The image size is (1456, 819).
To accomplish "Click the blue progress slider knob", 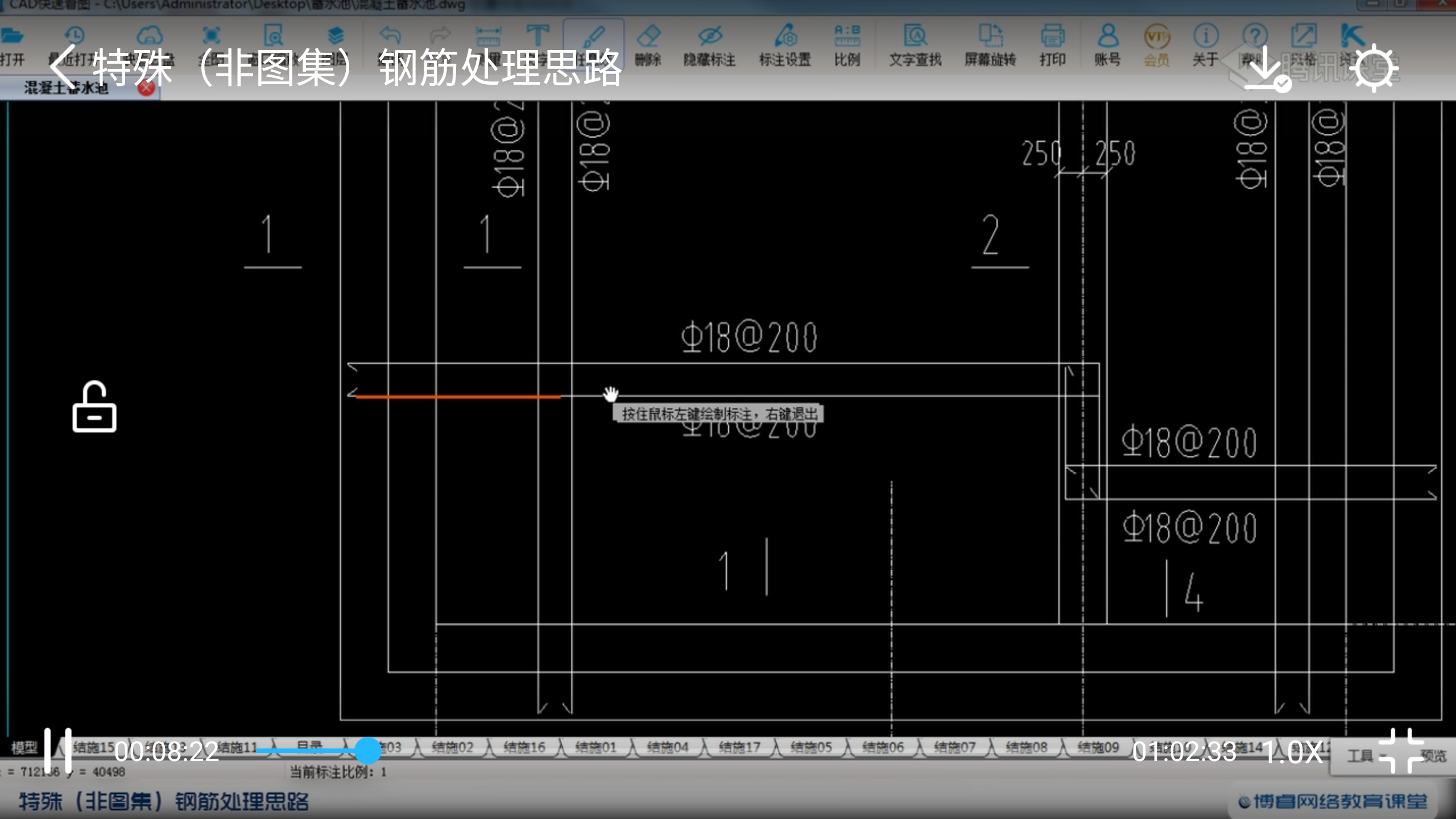I will coord(368,751).
